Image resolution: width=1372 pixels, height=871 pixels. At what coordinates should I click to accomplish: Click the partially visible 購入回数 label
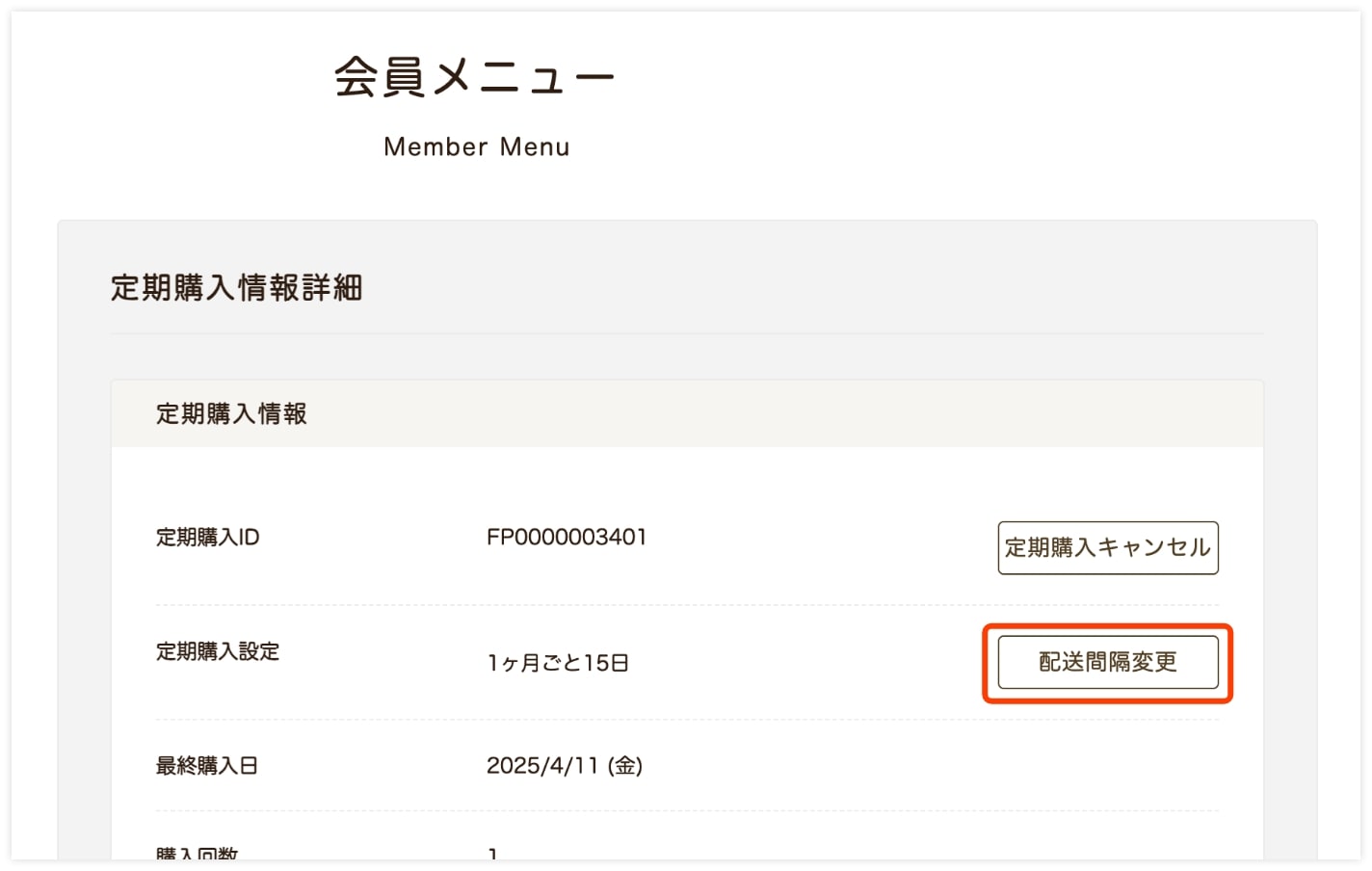[x=197, y=854]
